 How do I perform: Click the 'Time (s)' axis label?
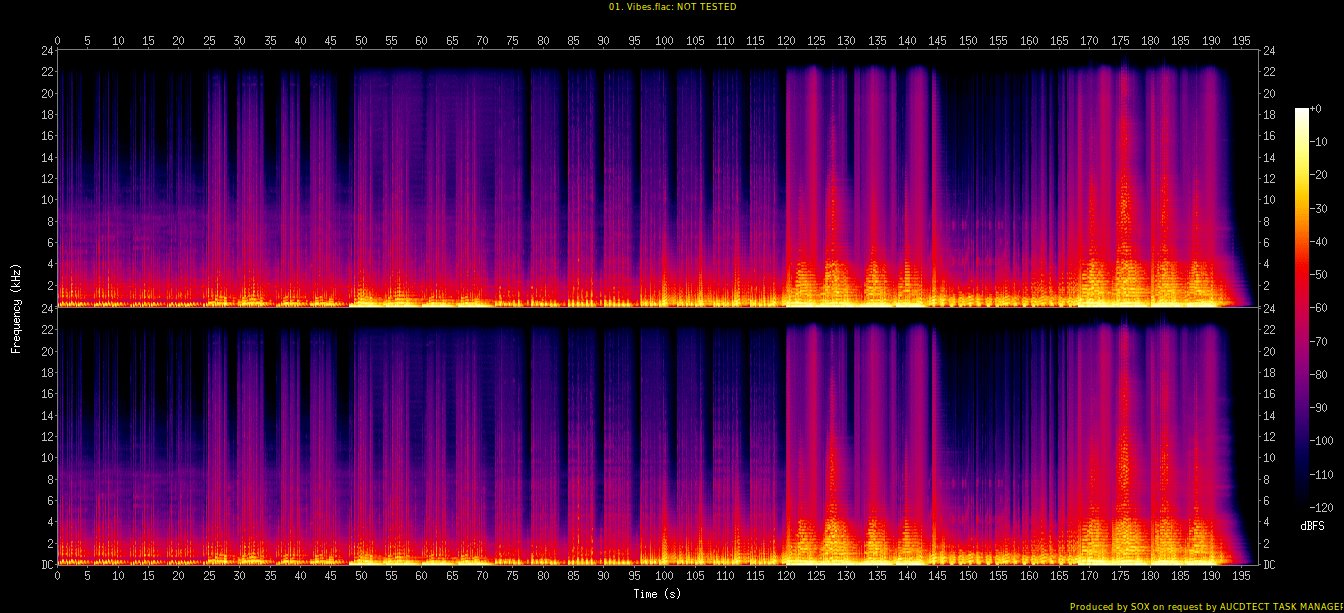(x=657, y=594)
